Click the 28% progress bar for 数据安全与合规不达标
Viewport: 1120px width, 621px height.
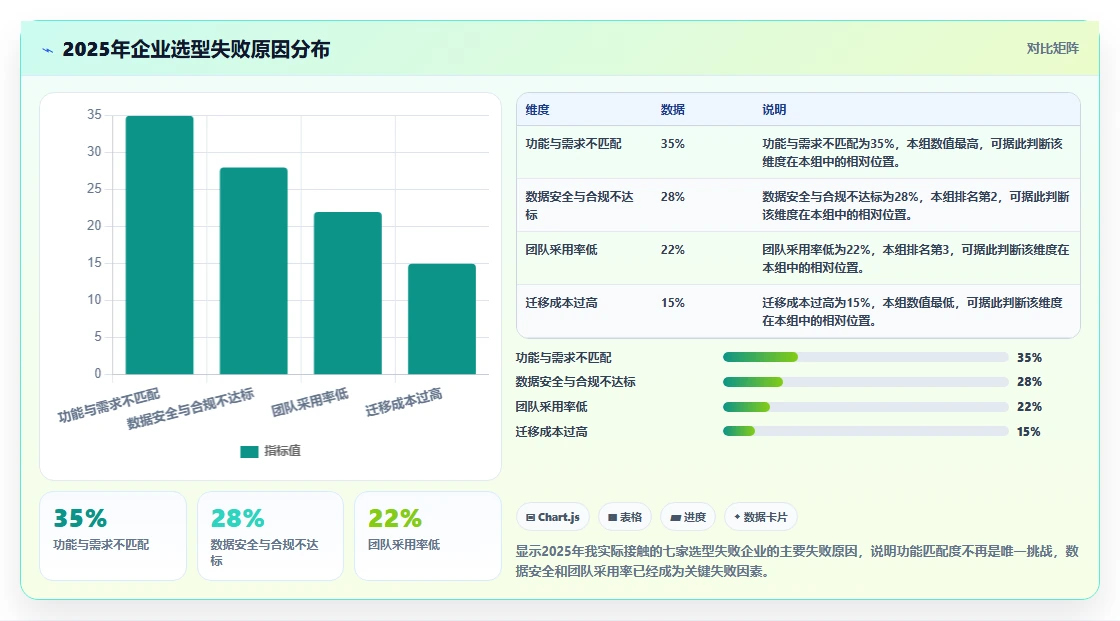[866, 382]
